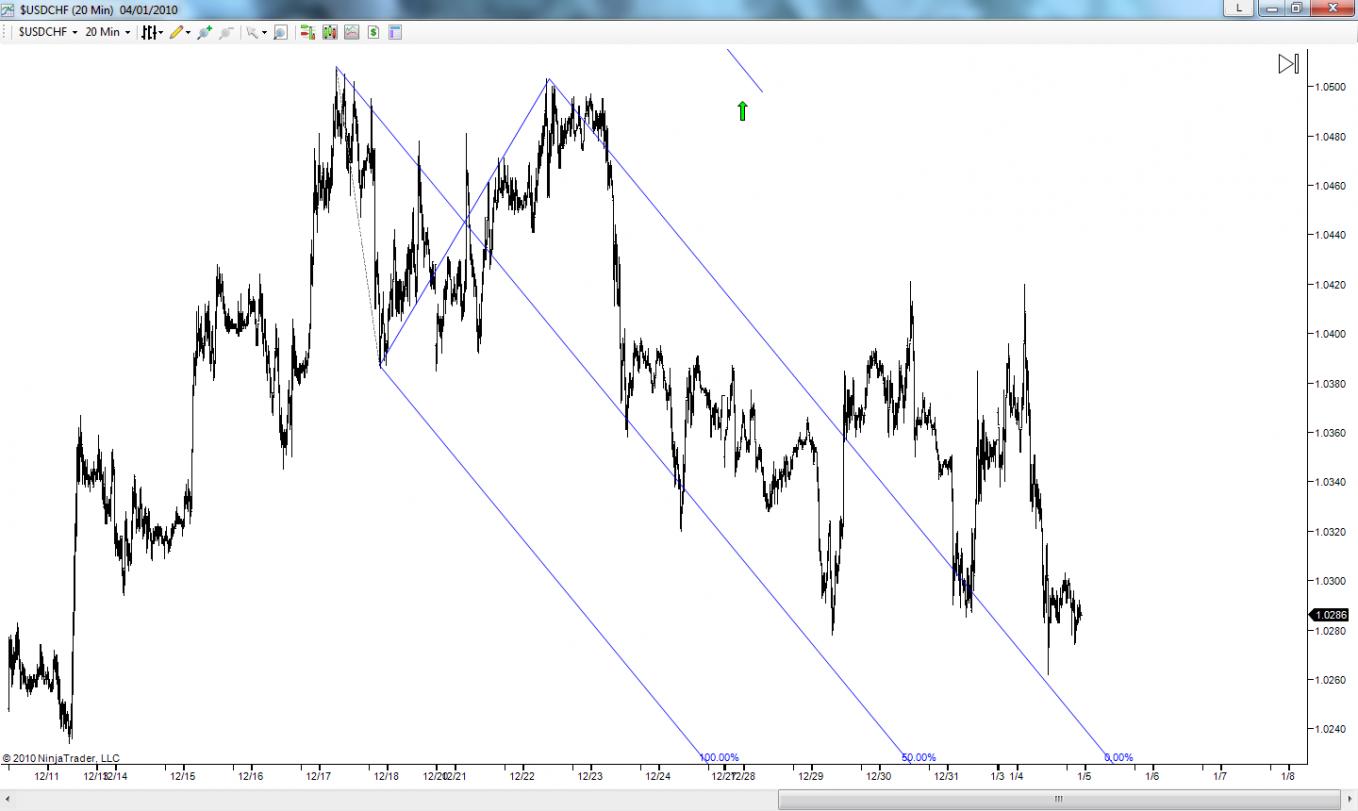1358x811 pixels.
Task: Expand the 20 Min interval dropdown
Action: tap(107, 32)
